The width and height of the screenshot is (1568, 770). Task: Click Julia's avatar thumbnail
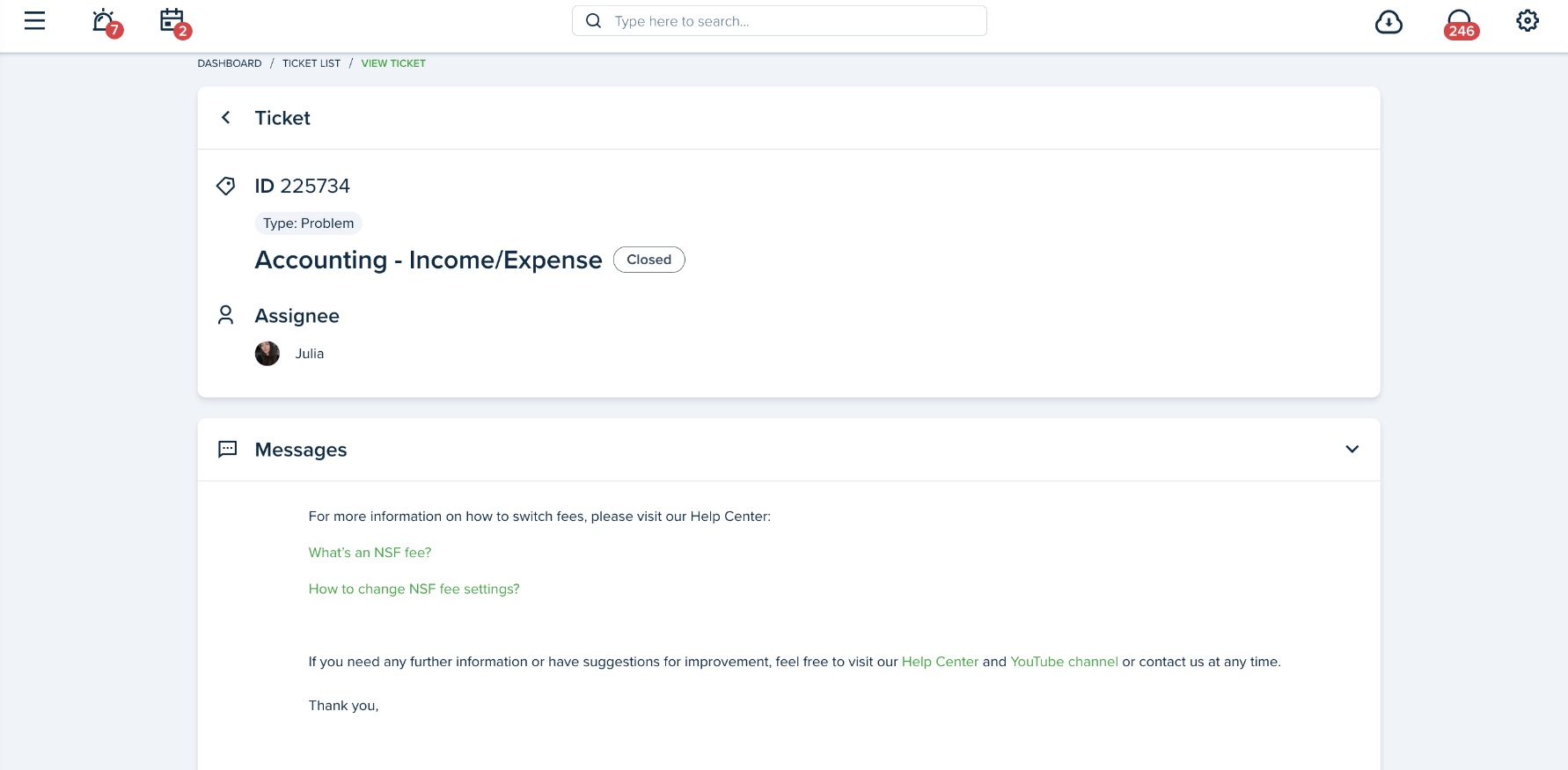tap(267, 354)
